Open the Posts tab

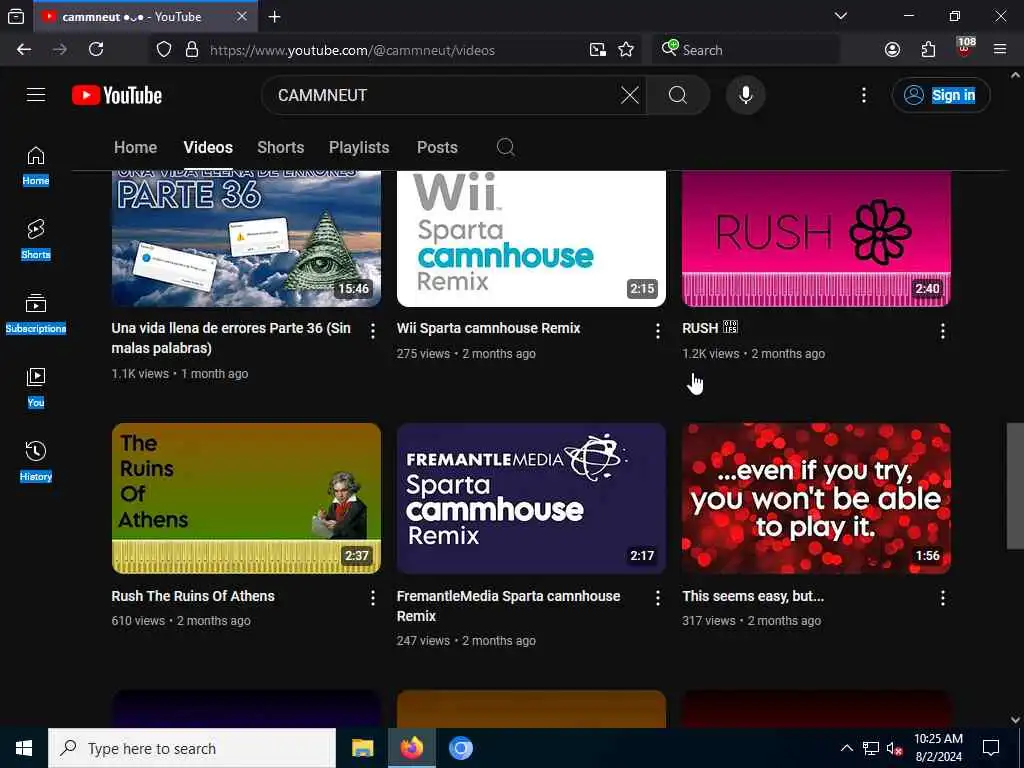click(437, 148)
